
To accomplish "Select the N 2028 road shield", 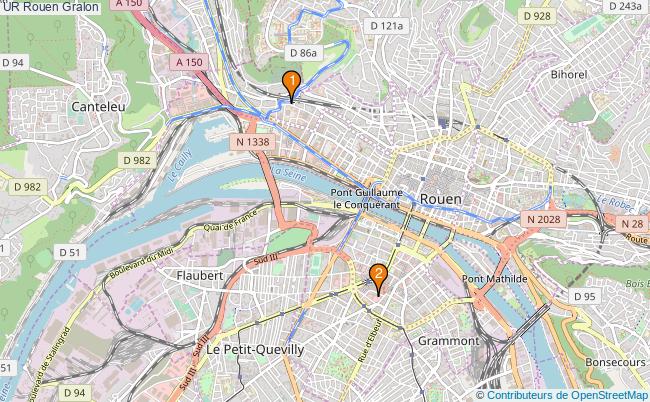I will [x=543, y=219].
